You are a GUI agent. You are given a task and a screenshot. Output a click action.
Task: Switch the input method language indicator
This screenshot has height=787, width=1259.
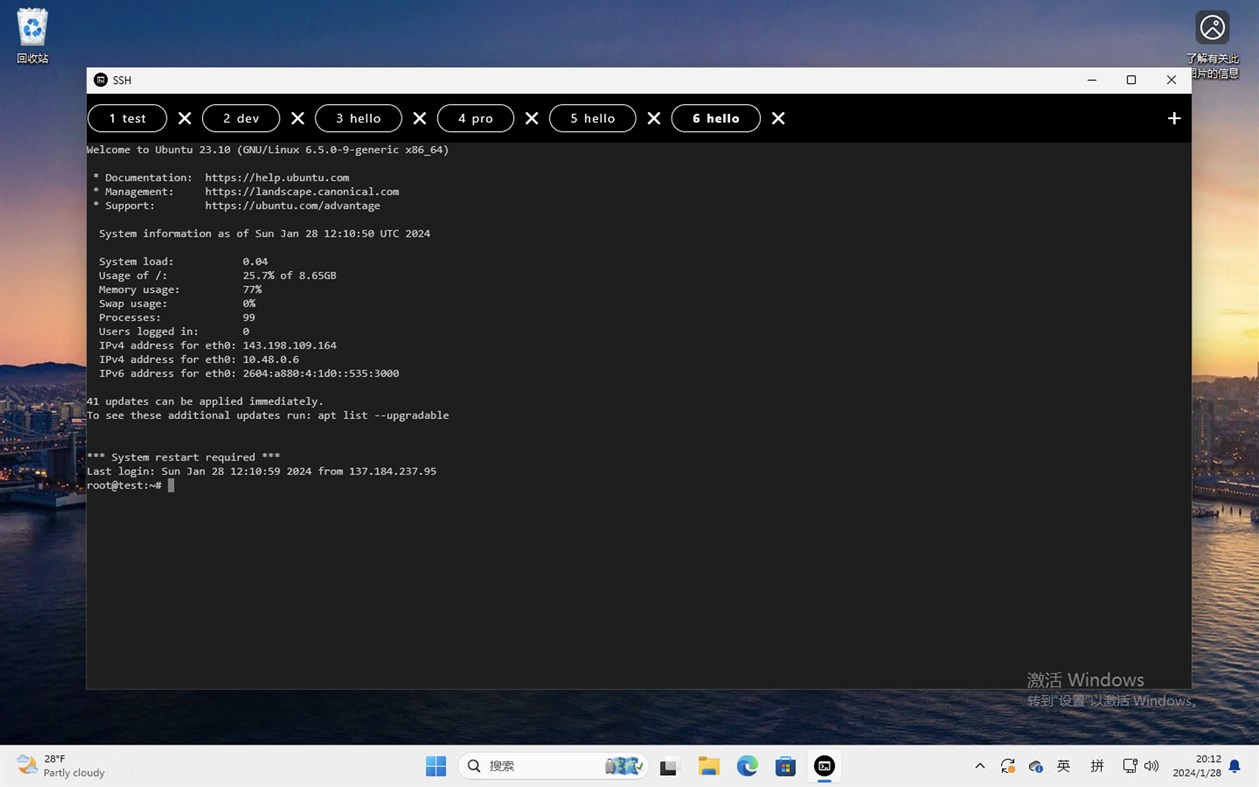[1064, 766]
